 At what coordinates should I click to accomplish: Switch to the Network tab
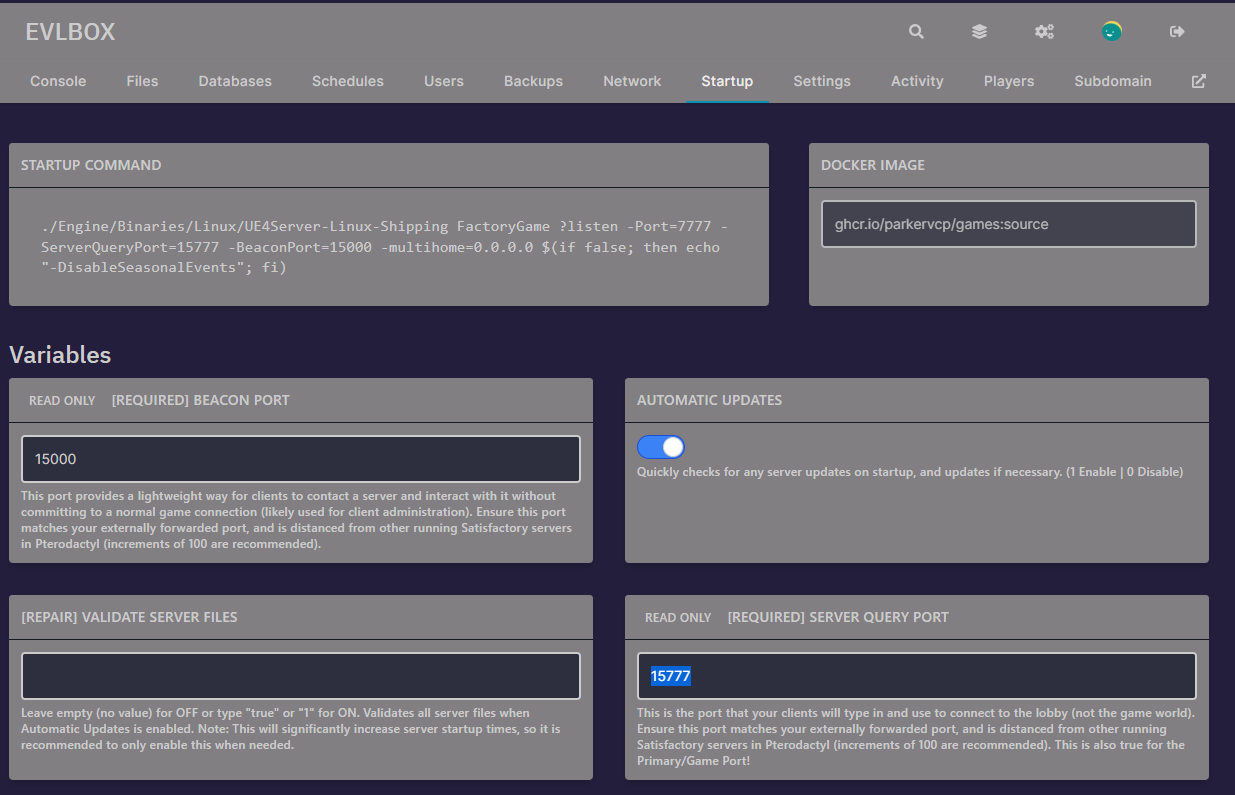pyautogui.click(x=632, y=81)
